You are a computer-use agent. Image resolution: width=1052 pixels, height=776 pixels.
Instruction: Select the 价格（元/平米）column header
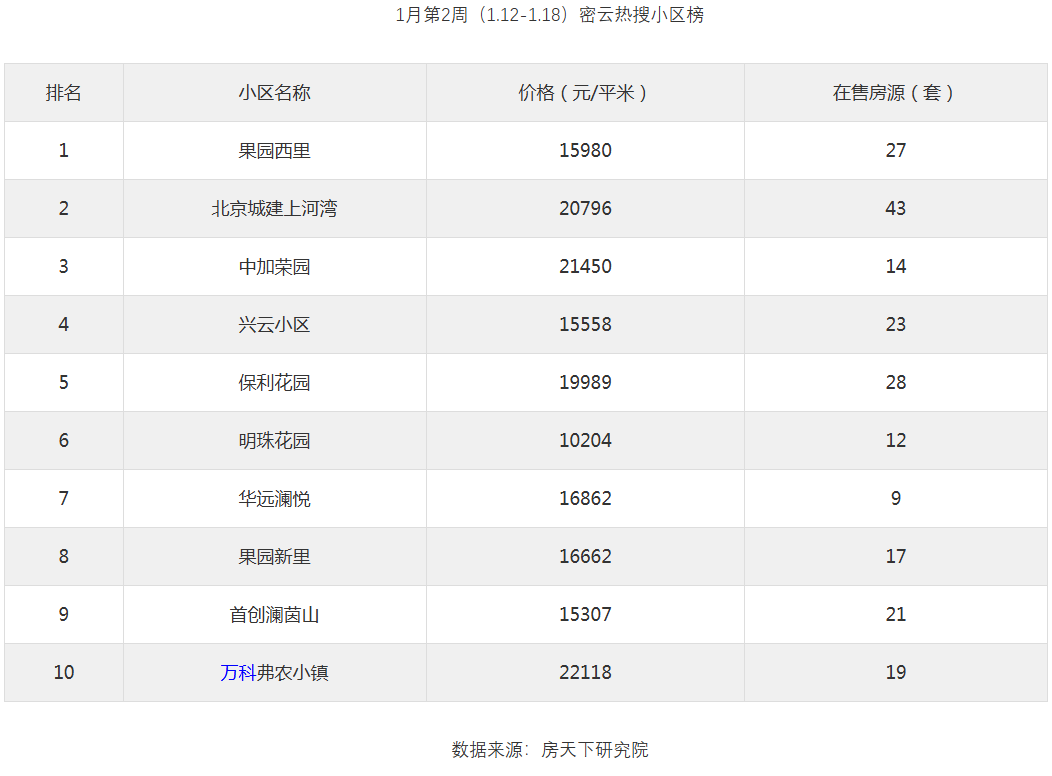click(585, 93)
